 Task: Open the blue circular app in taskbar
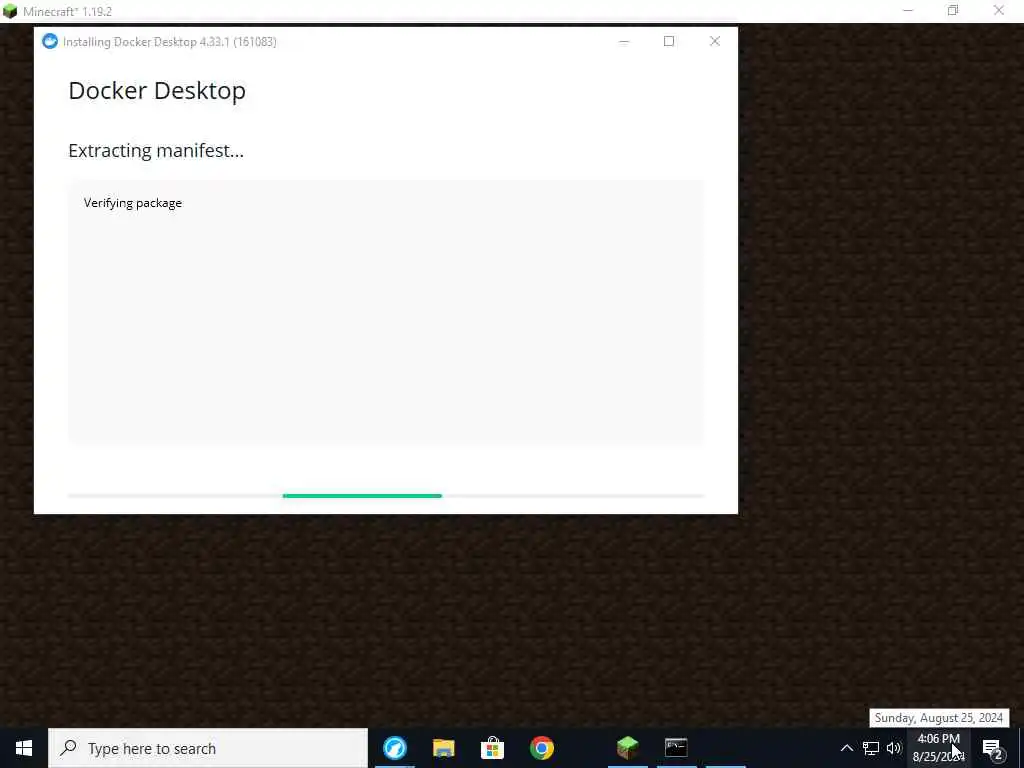click(x=394, y=748)
